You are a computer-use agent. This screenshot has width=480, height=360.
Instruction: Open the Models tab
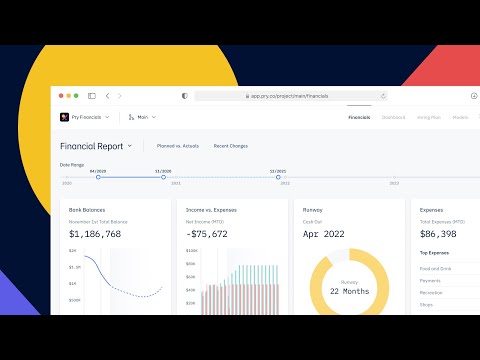pyautogui.click(x=460, y=117)
